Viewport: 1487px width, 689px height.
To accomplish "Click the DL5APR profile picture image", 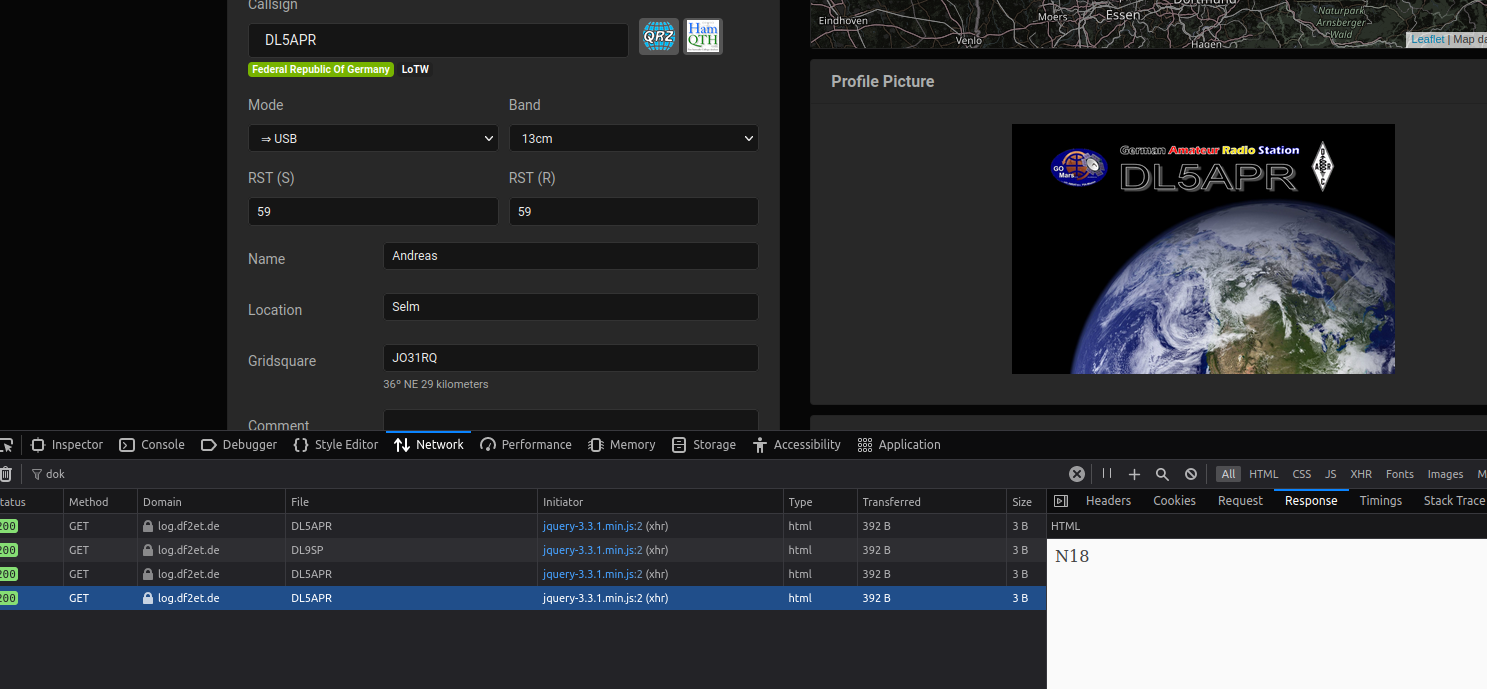I will tap(1203, 249).
